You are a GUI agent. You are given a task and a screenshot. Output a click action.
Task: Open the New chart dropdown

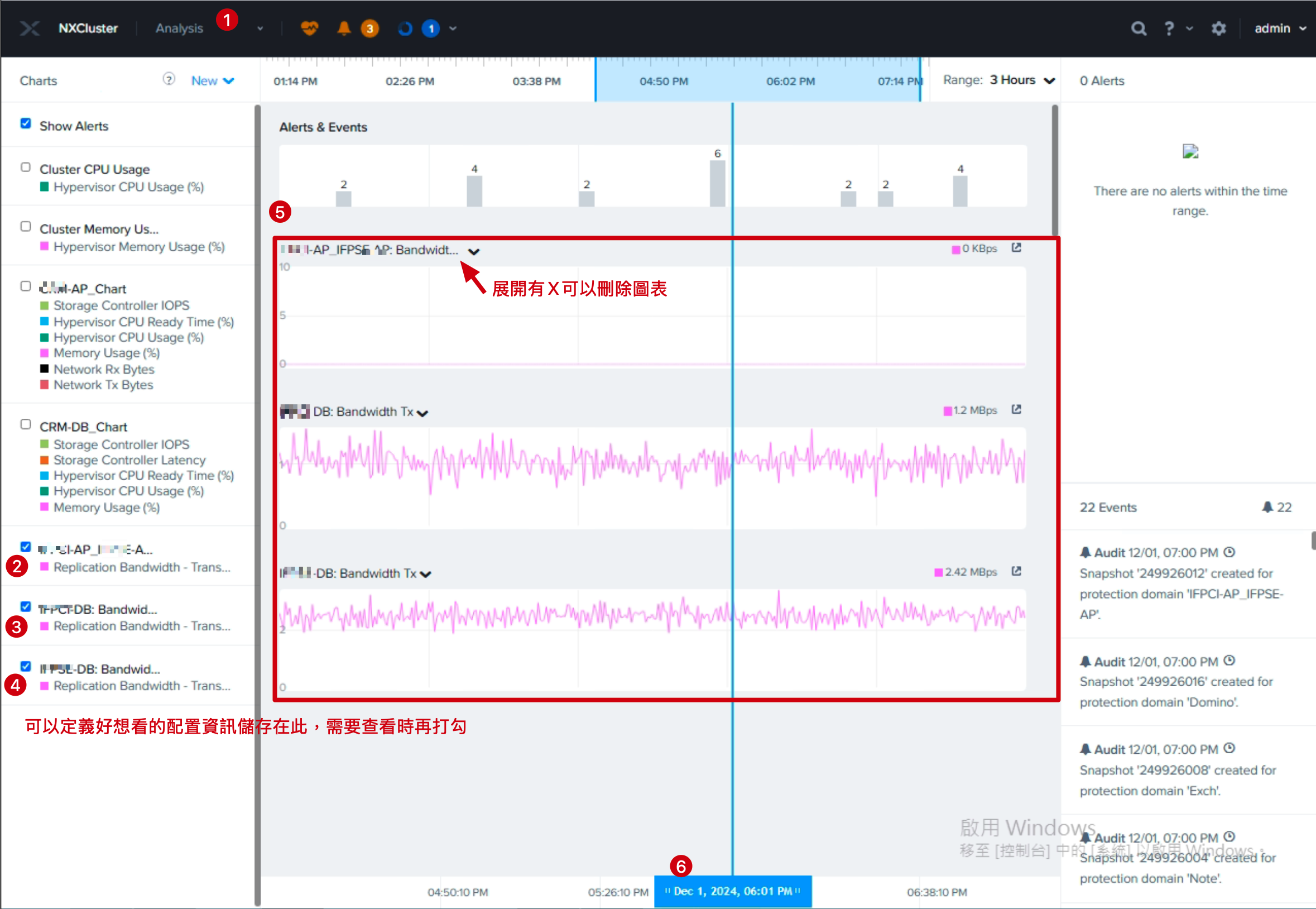tap(212, 81)
